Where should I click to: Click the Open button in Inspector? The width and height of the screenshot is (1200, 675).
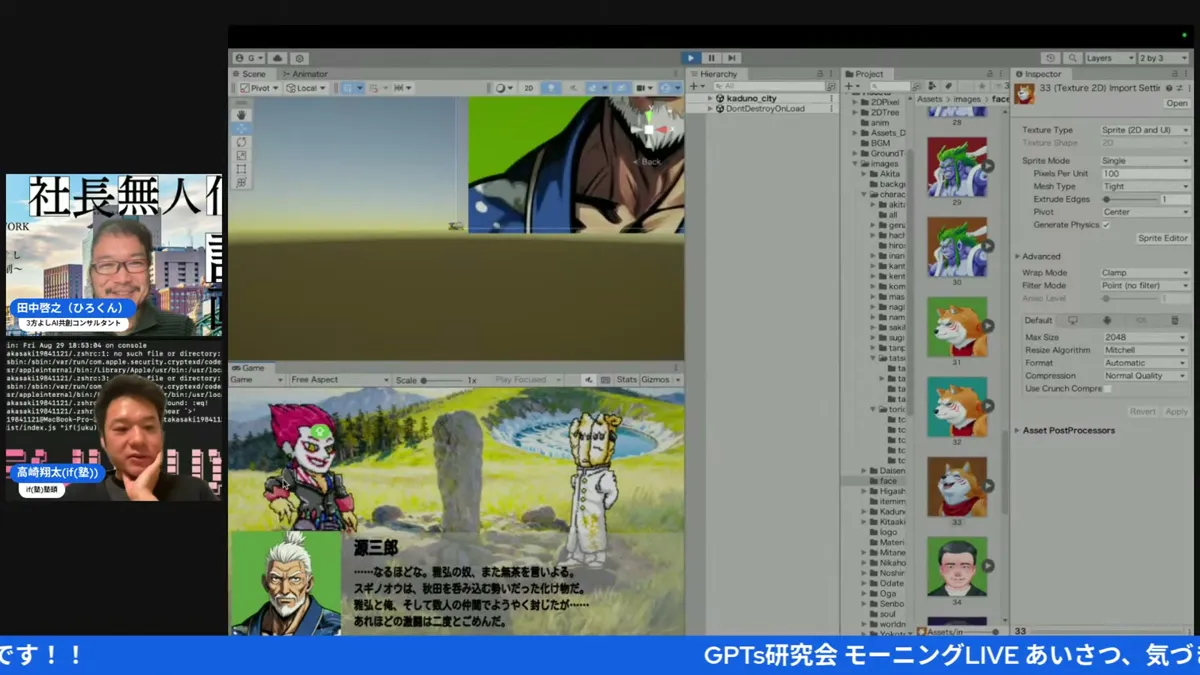click(x=1176, y=103)
